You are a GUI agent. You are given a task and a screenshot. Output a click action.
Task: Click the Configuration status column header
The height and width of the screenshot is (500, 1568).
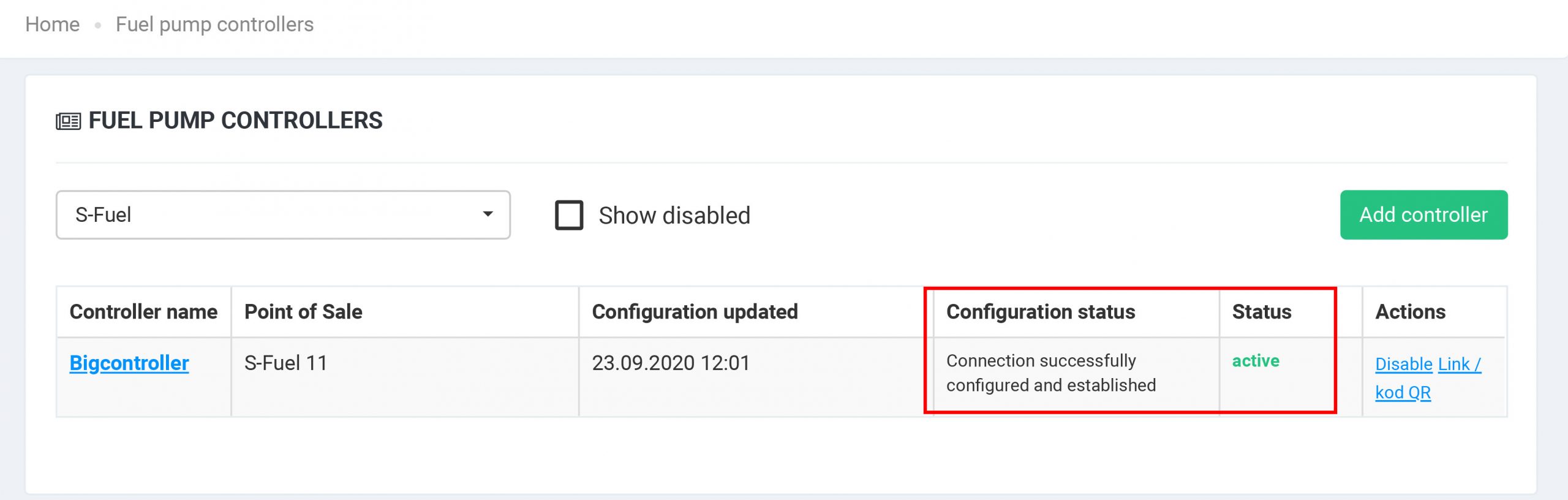pos(1040,312)
